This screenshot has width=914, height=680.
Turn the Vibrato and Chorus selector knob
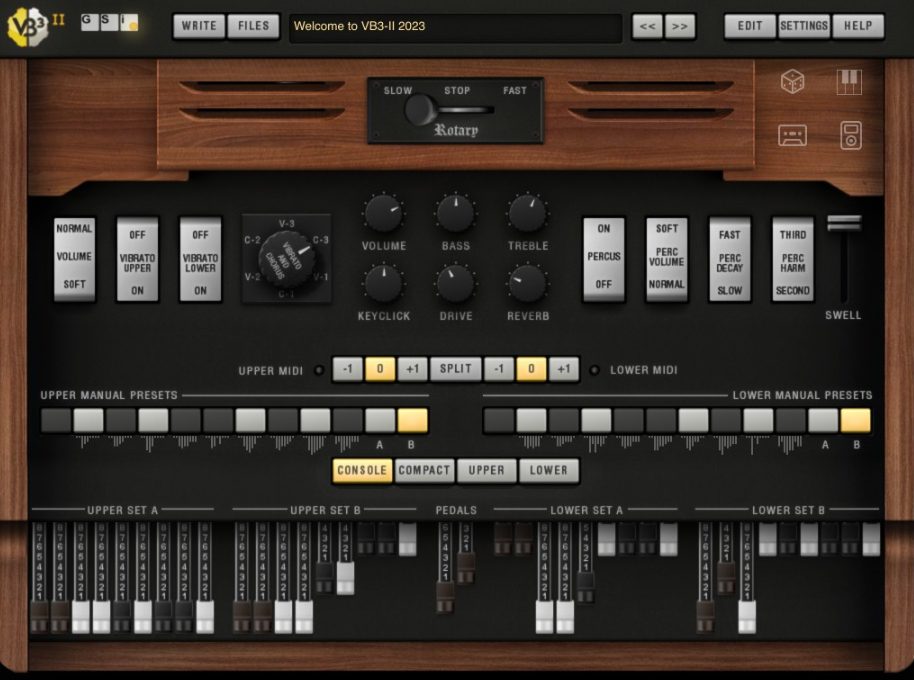[x=287, y=258]
